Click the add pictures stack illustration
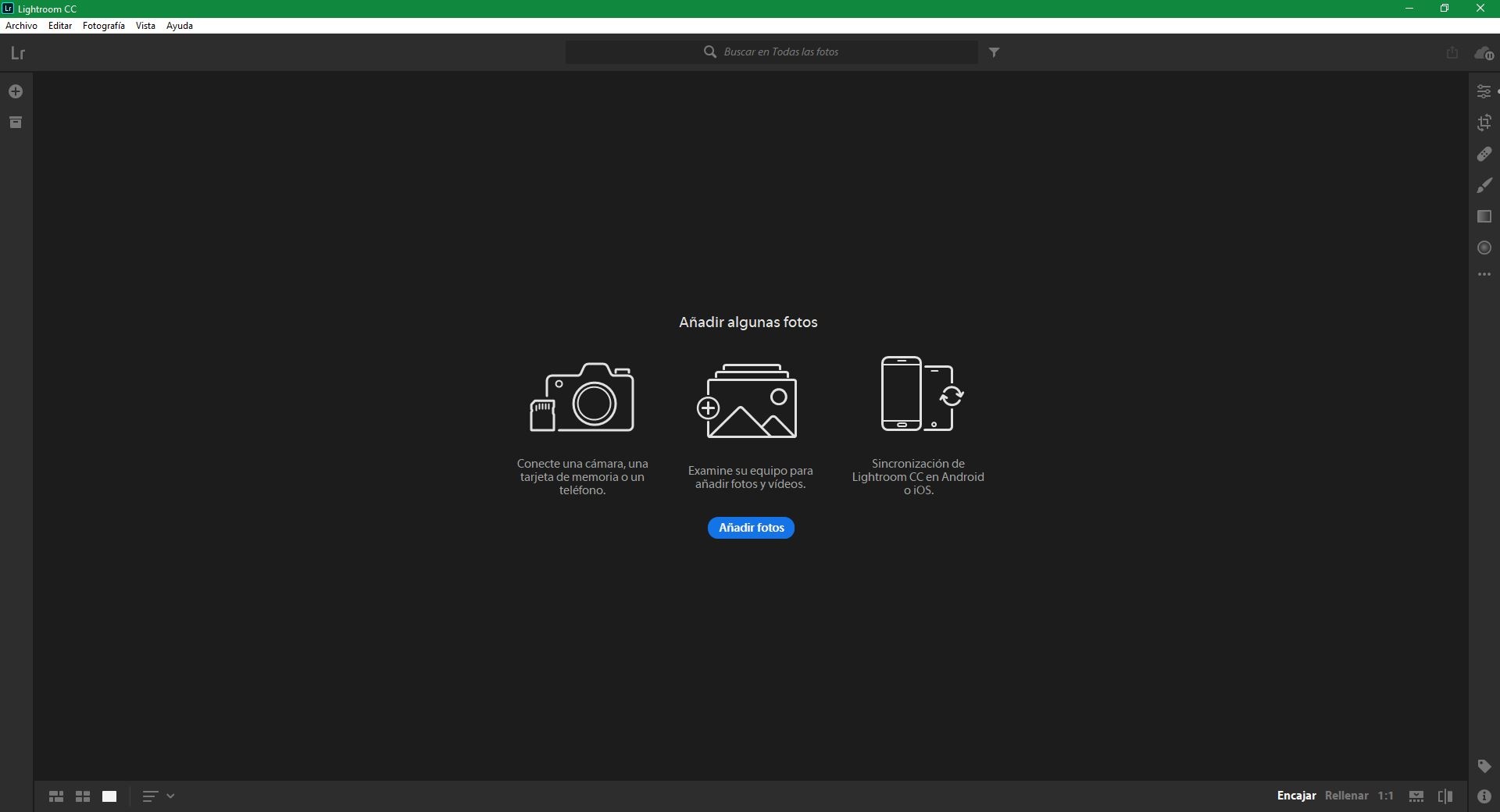 748,401
